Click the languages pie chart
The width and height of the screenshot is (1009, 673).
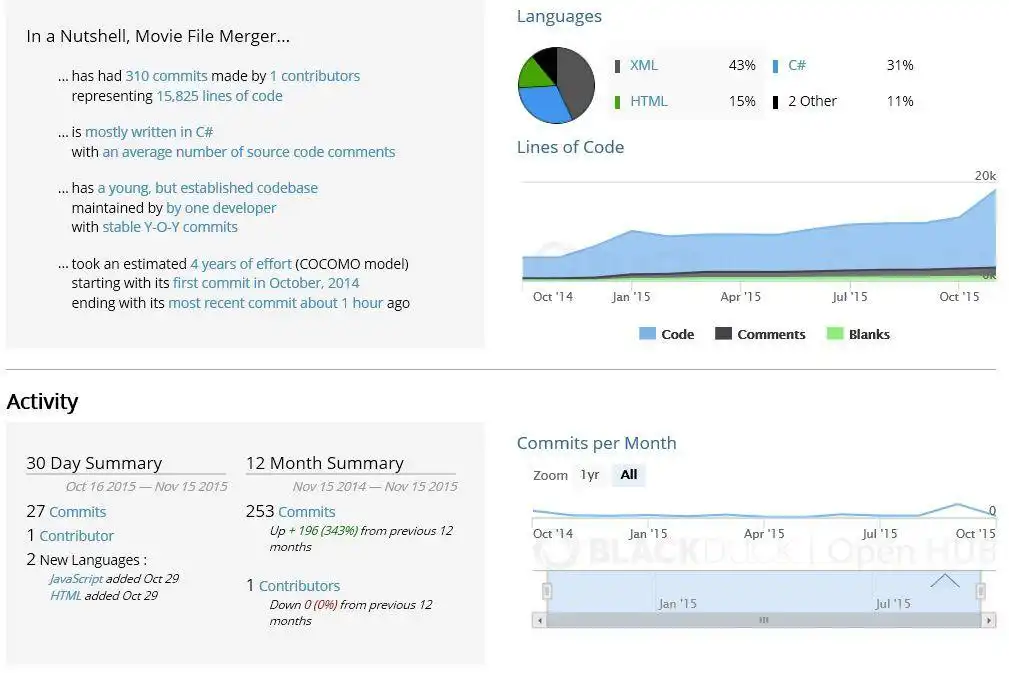point(555,85)
